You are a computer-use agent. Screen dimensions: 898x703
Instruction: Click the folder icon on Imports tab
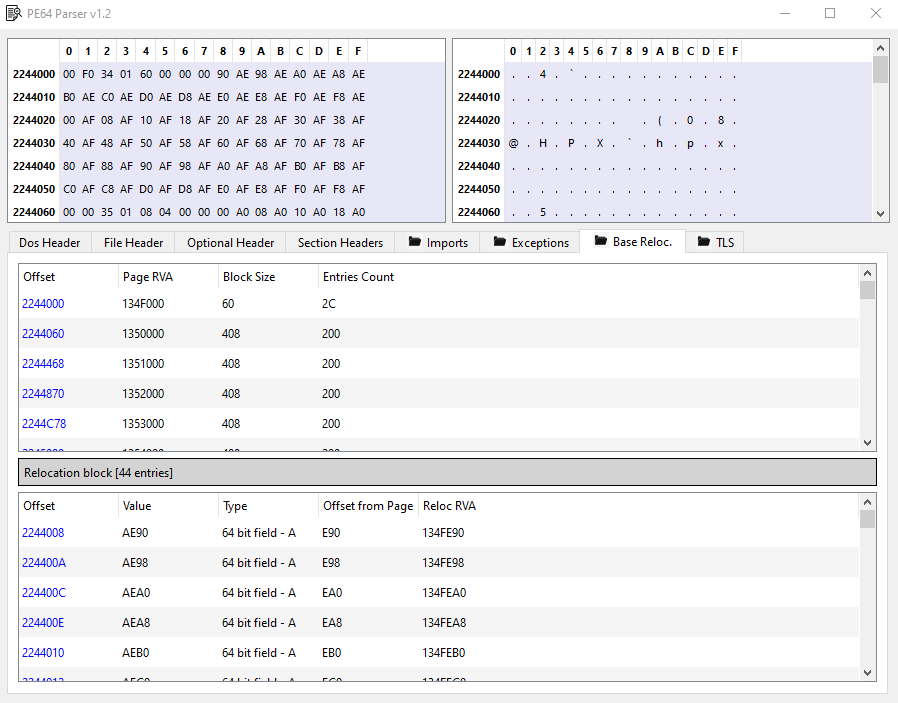pos(414,242)
